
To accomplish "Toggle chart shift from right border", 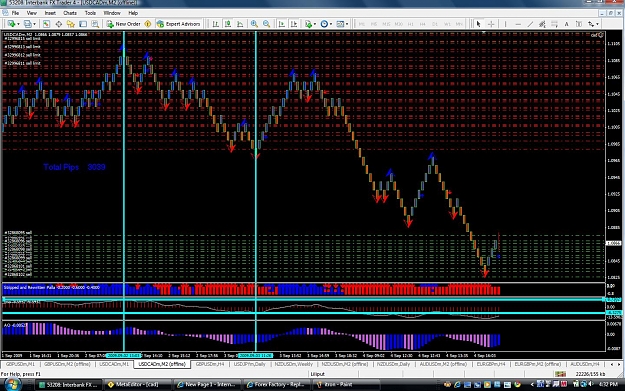I will click(294, 24).
